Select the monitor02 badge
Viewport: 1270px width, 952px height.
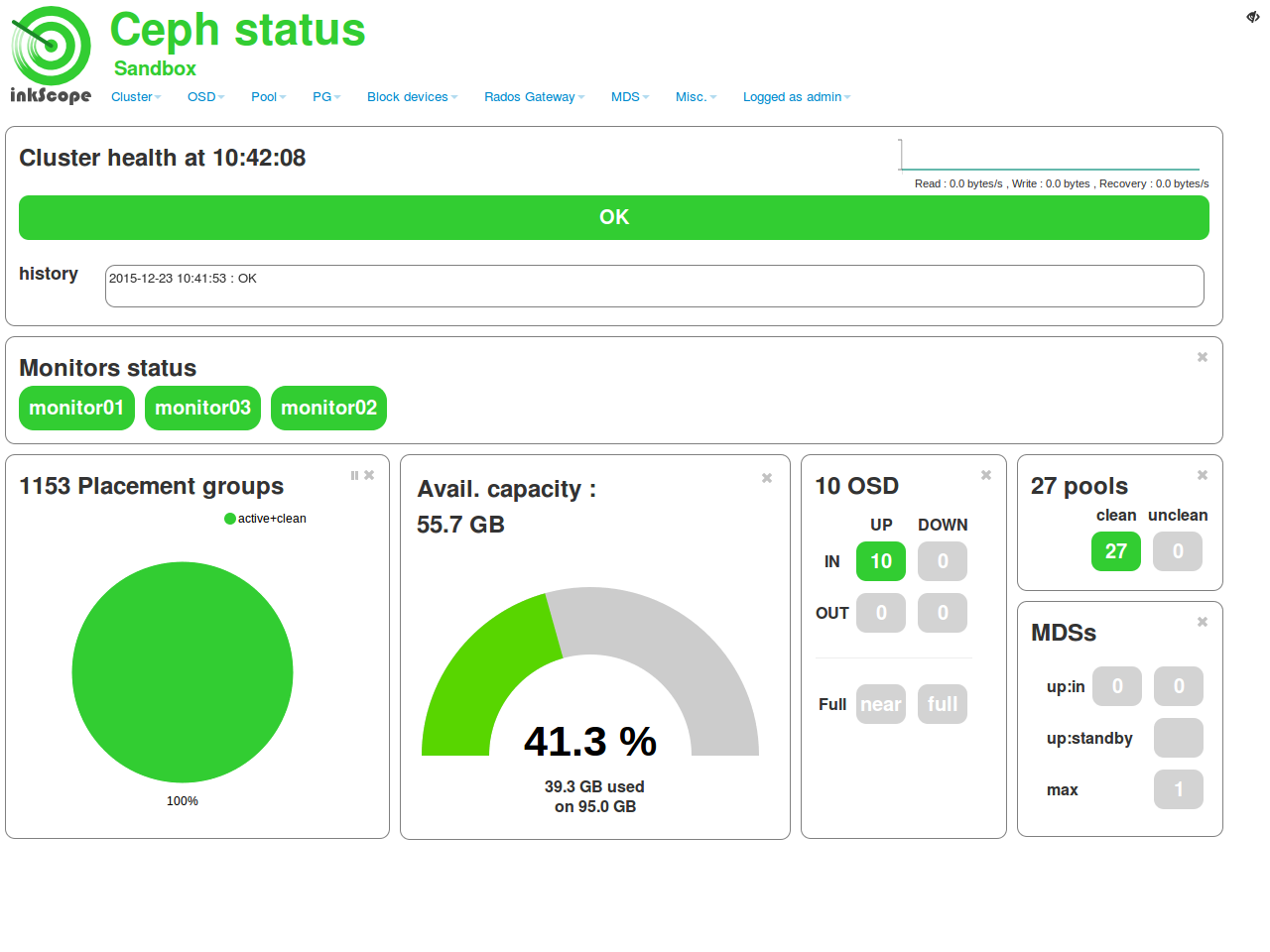(x=328, y=408)
